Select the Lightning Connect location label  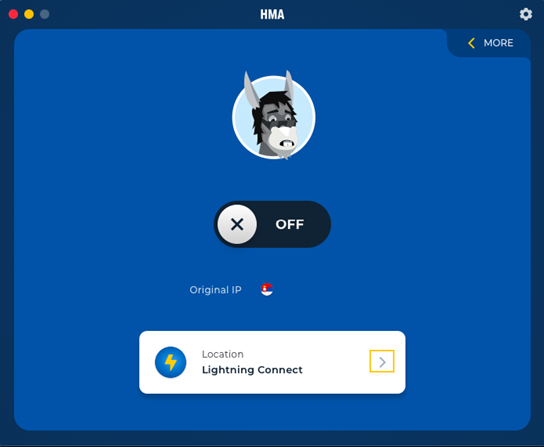point(252,370)
